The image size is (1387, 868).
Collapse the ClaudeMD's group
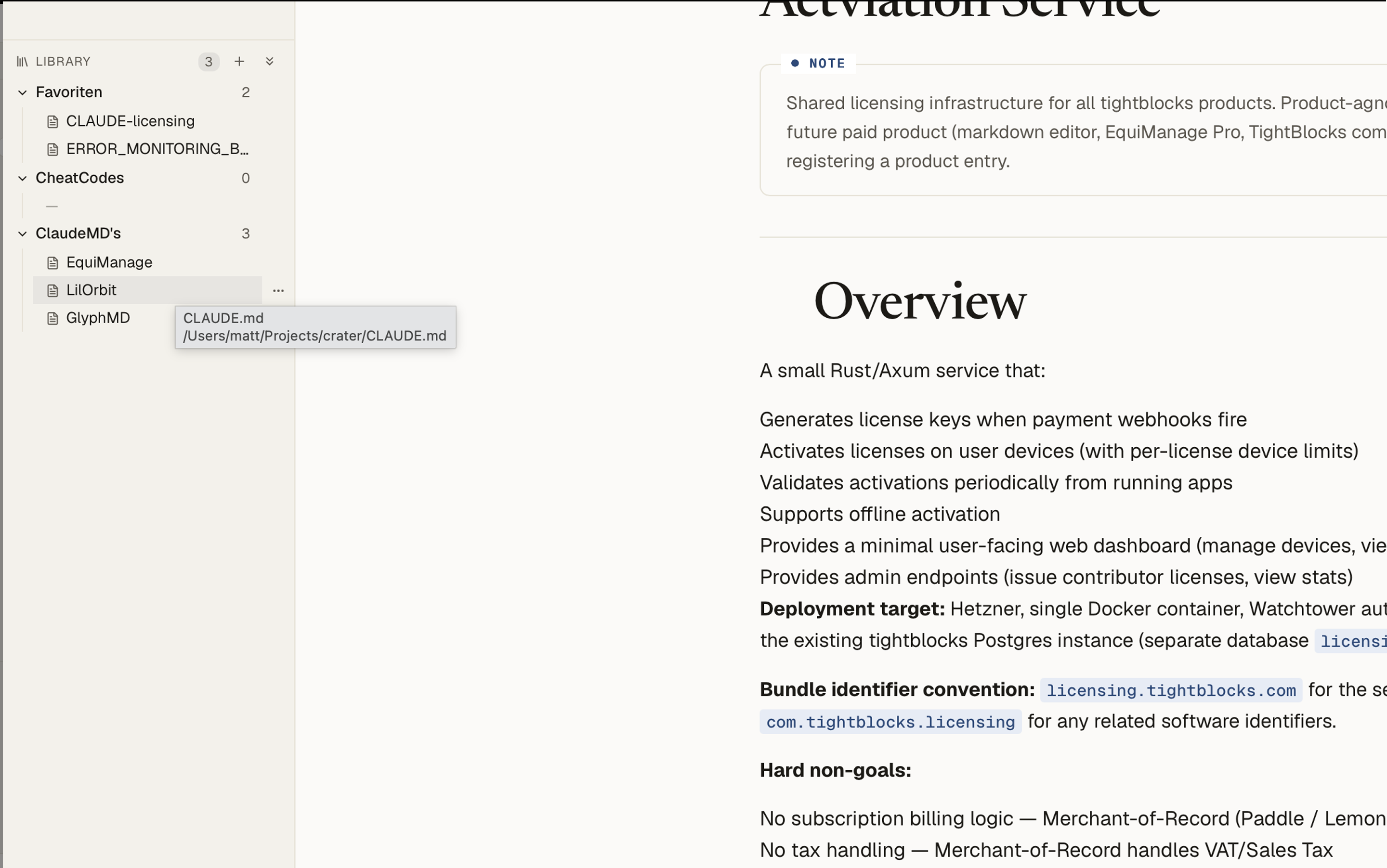(23, 233)
